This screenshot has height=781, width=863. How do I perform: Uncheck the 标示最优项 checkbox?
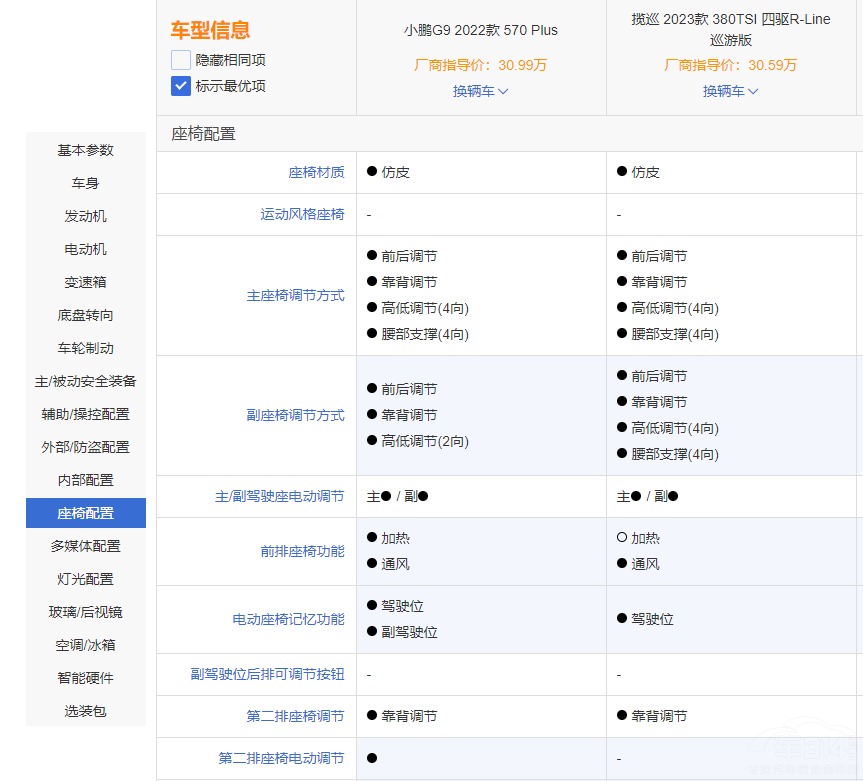coord(181,86)
